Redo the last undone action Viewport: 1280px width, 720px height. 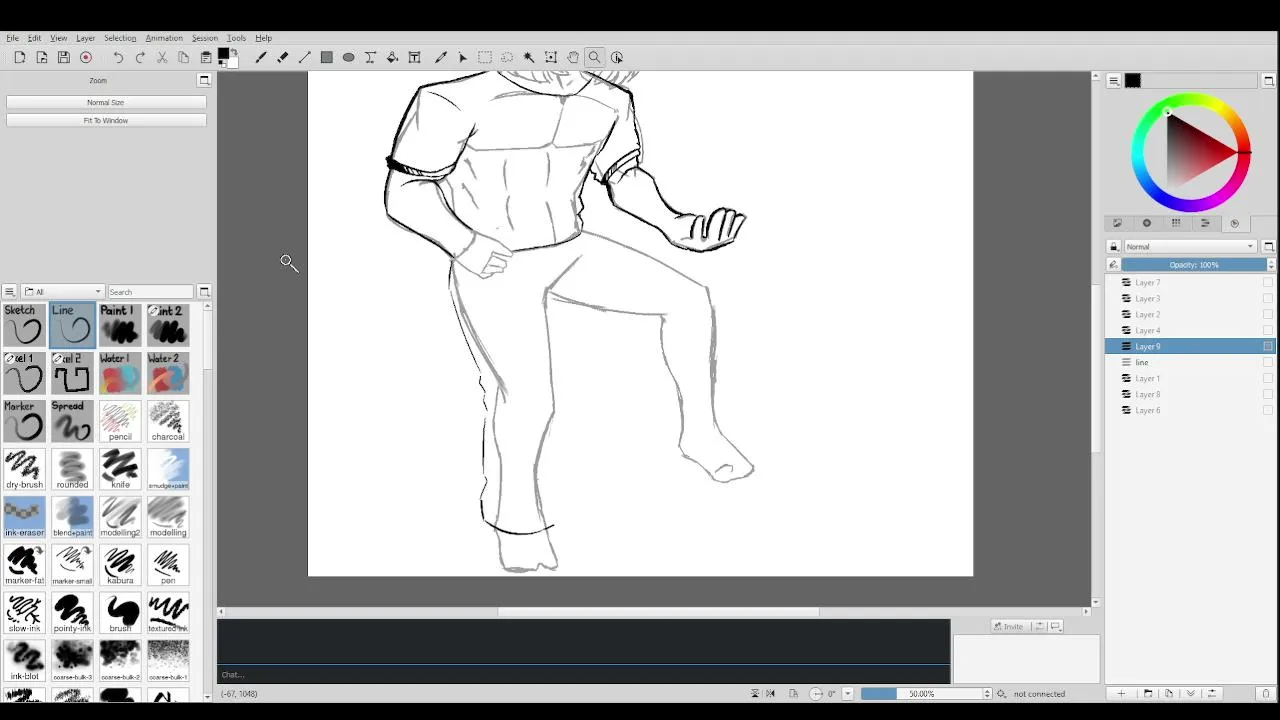click(x=140, y=58)
